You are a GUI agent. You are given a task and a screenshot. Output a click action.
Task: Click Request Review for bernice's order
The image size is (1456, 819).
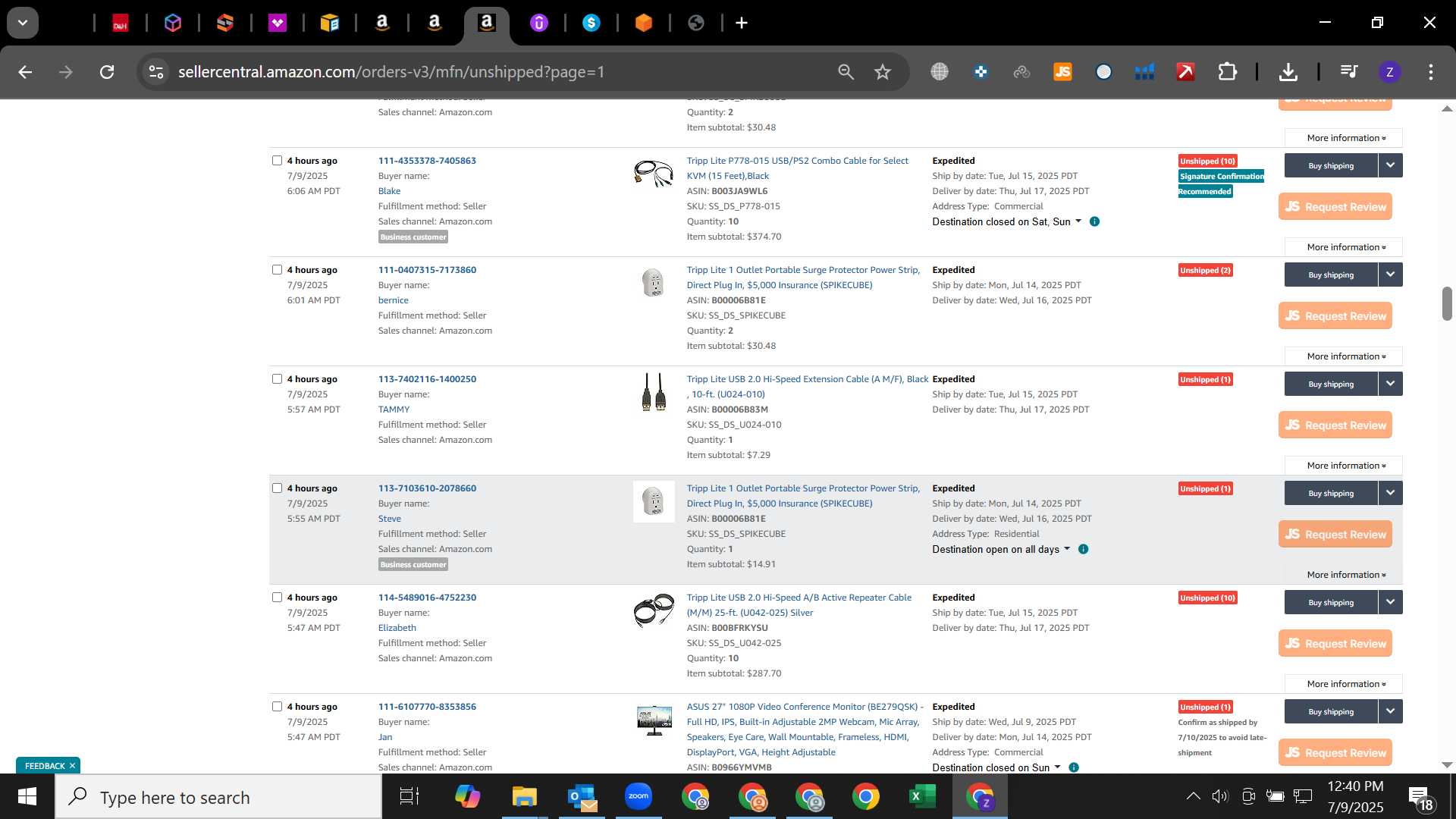tap(1335, 315)
